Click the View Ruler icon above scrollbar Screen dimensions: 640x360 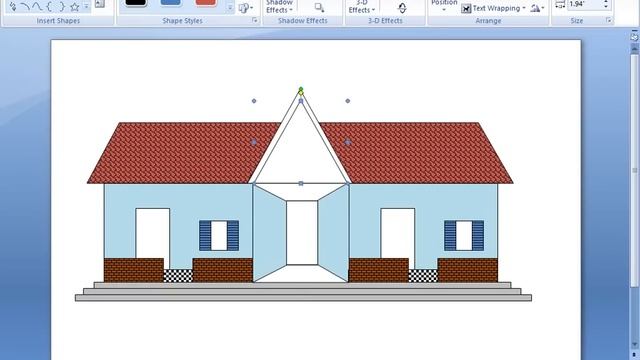pos(634,36)
